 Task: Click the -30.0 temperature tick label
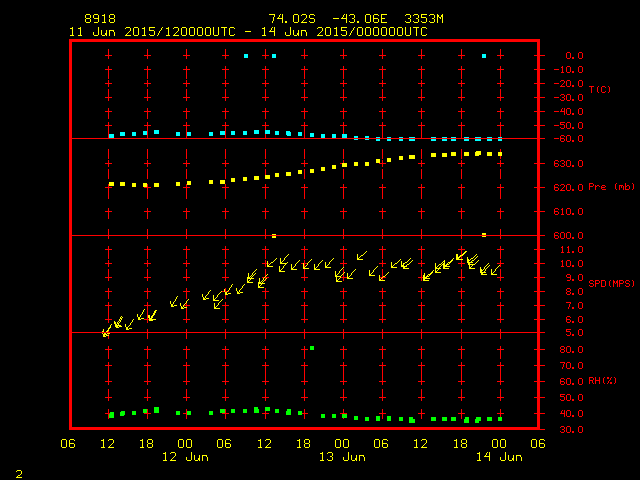569,98
